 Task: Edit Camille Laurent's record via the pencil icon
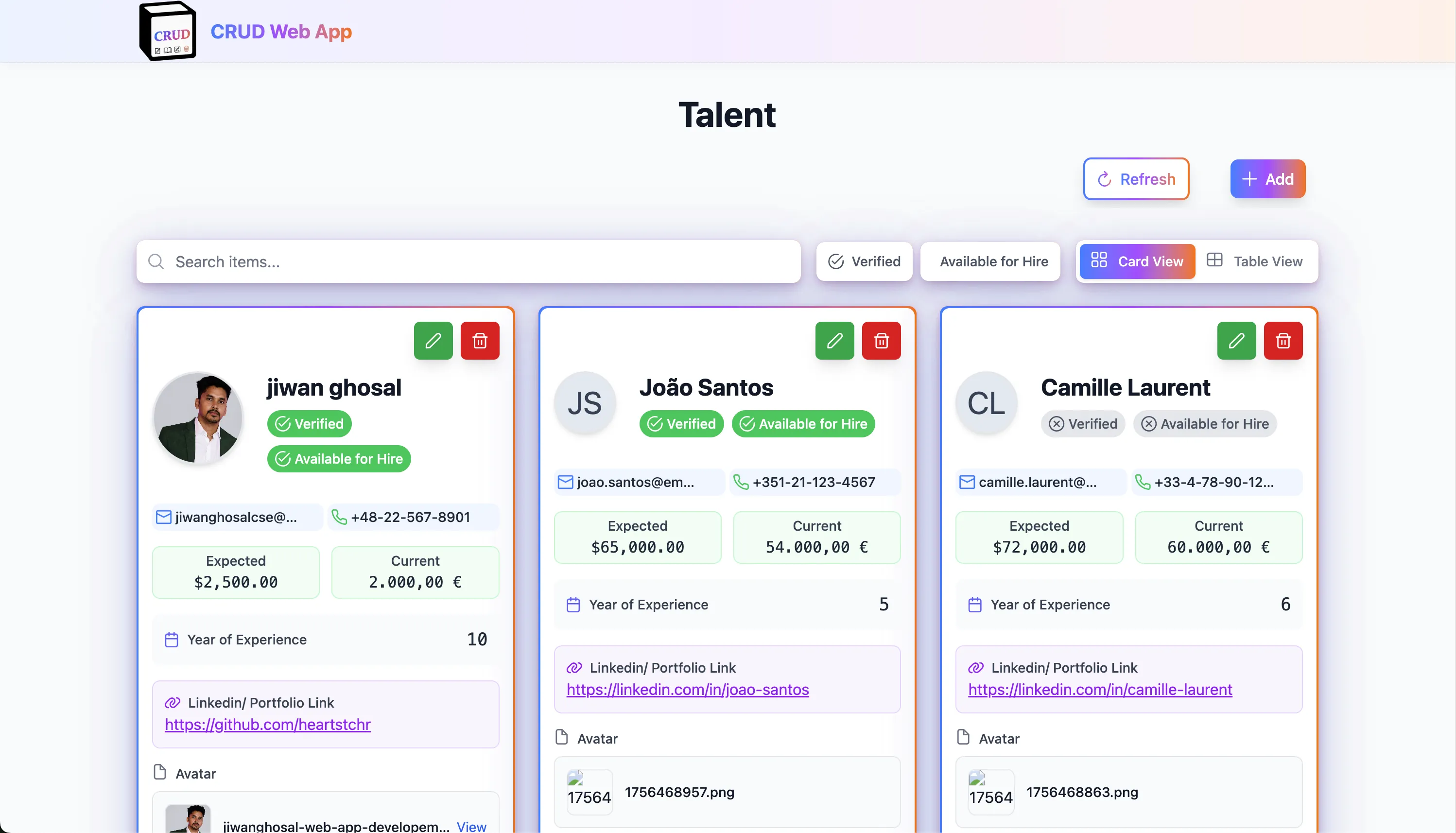point(1236,340)
